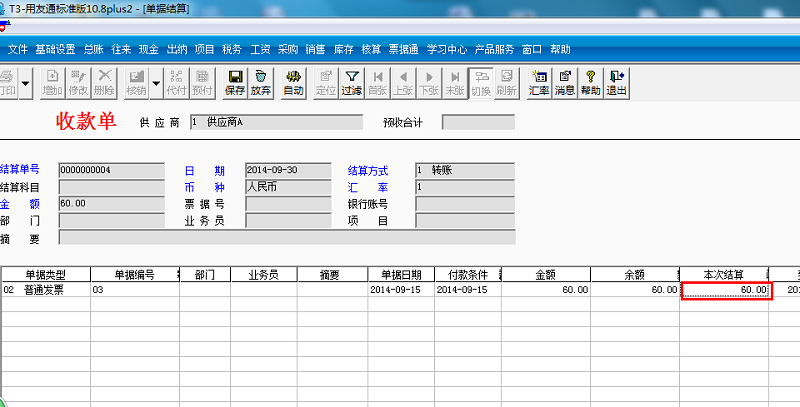Click the 币种 field showing 人民币
Image resolution: width=800 pixels, height=407 pixels.
[288, 187]
